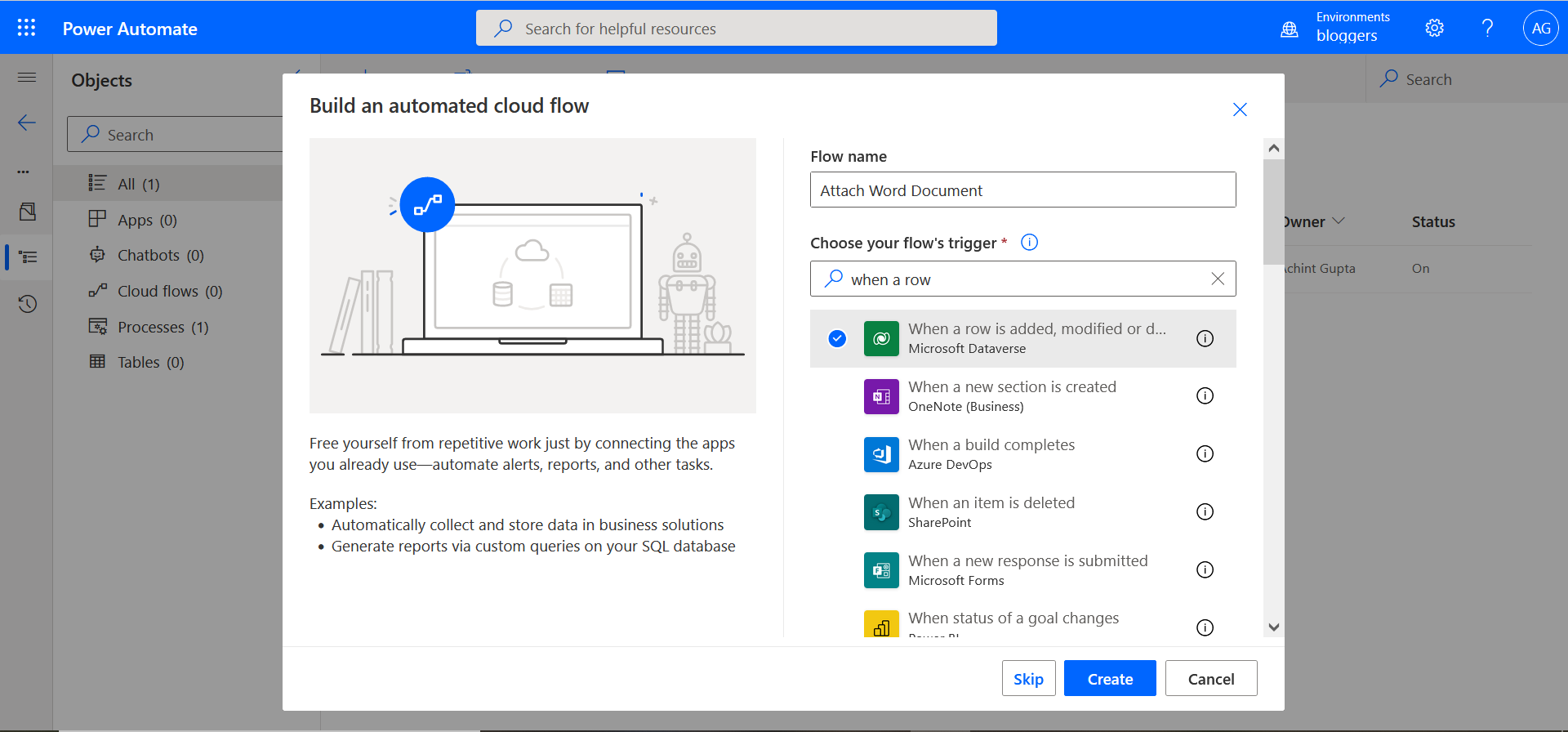
Task: Select Chatbots (0) in Objects
Action: point(168,255)
